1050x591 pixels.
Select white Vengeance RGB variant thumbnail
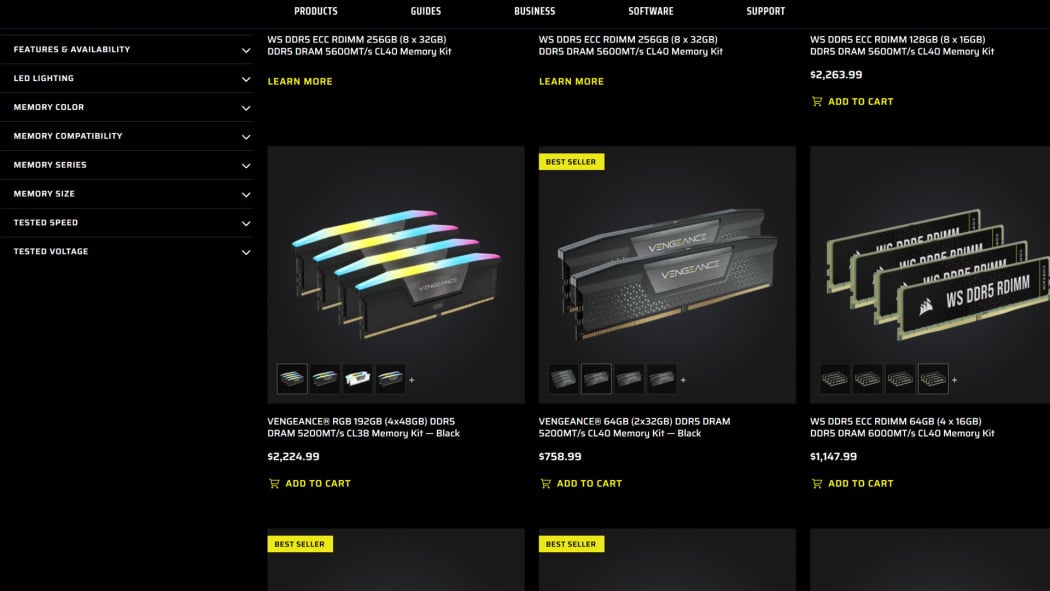pyautogui.click(x=358, y=379)
